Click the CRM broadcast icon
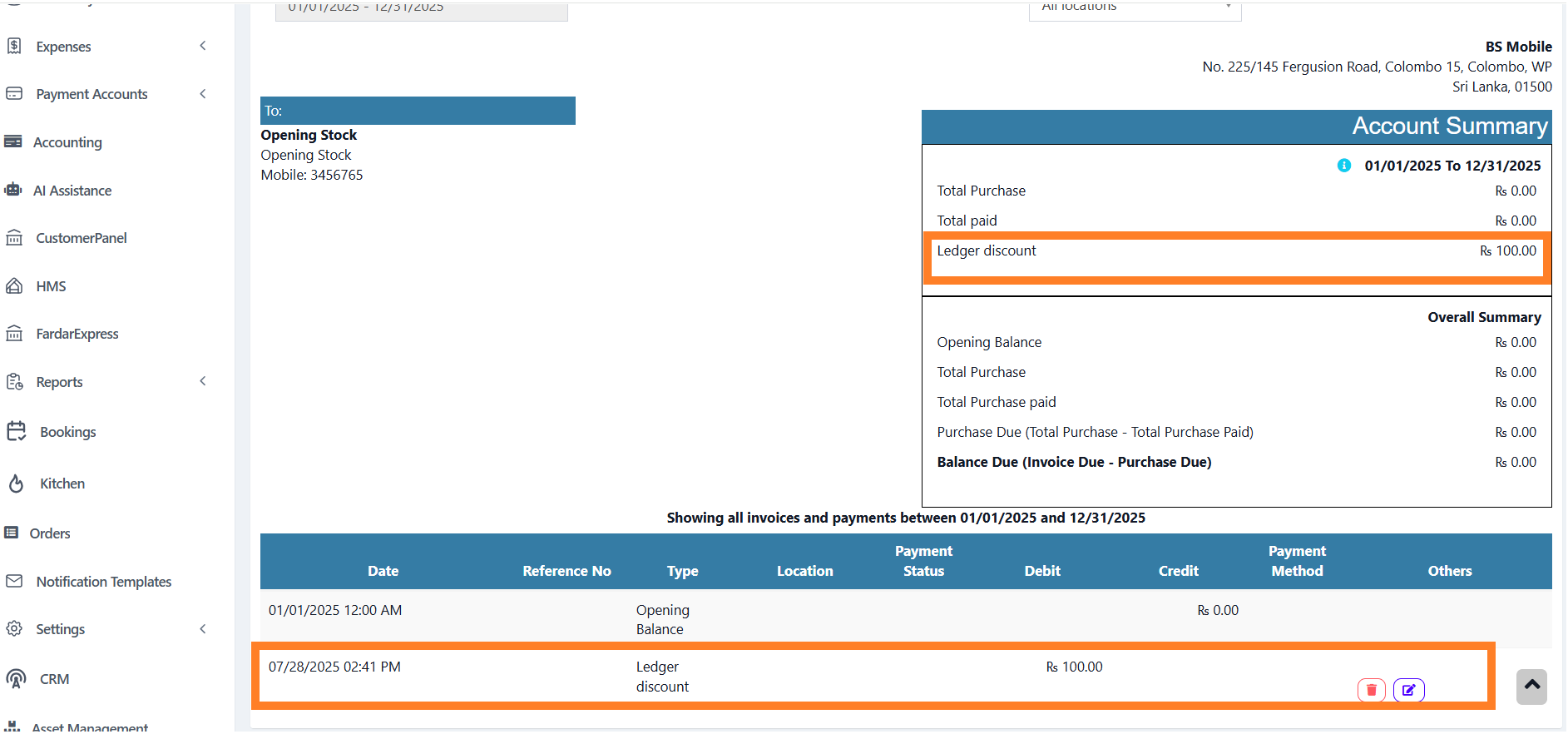1568x734 pixels. click(16, 678)
